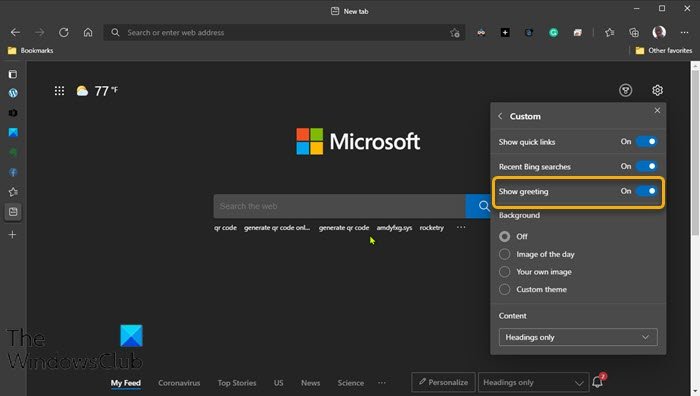Image resolution: width=700 pixels, height=396 pixels.
Task: Select the Off background radio button
Action: pyautogui.click(x=504, y=236)
